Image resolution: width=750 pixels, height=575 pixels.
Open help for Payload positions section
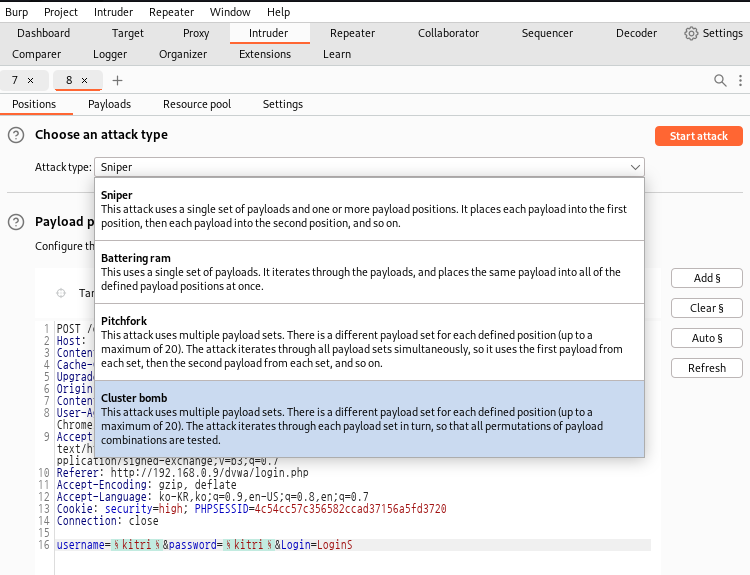(x=16, y=222)
